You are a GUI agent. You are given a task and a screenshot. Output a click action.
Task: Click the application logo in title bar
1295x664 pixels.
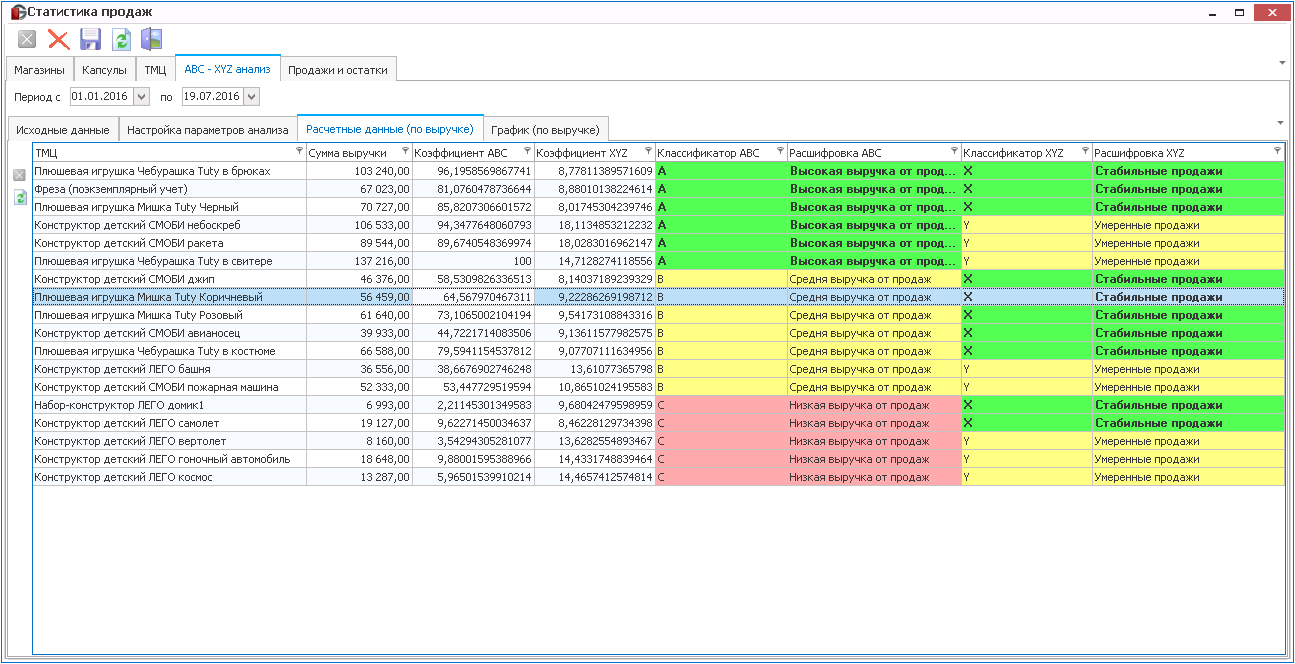coord(17,12)
